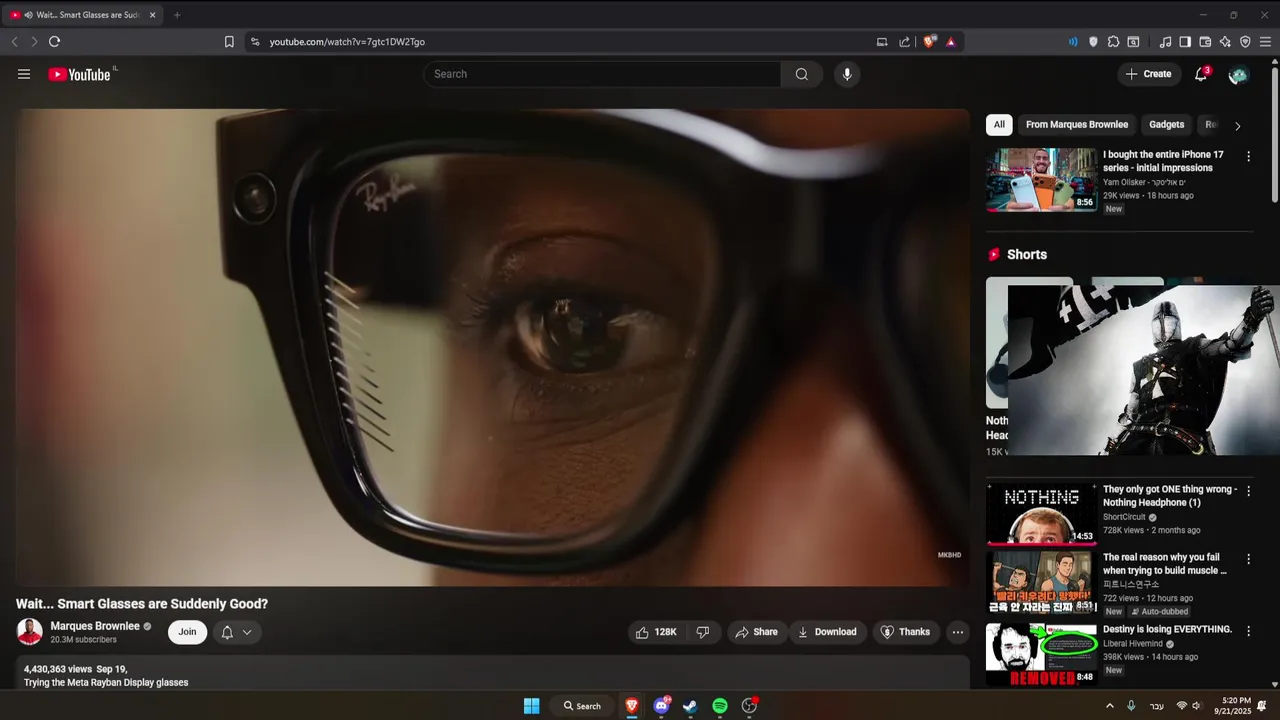Image resolution: width=1280 pixels, height=720 pixels.
Task: Open the Brave VPN shield icon
Action: 1245,42
